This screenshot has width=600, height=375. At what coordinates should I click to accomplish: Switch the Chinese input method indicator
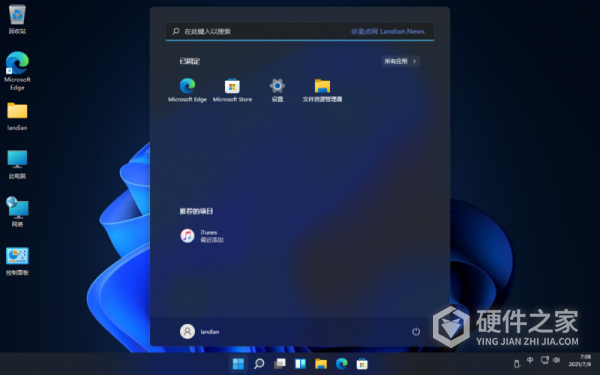[530, 360]
